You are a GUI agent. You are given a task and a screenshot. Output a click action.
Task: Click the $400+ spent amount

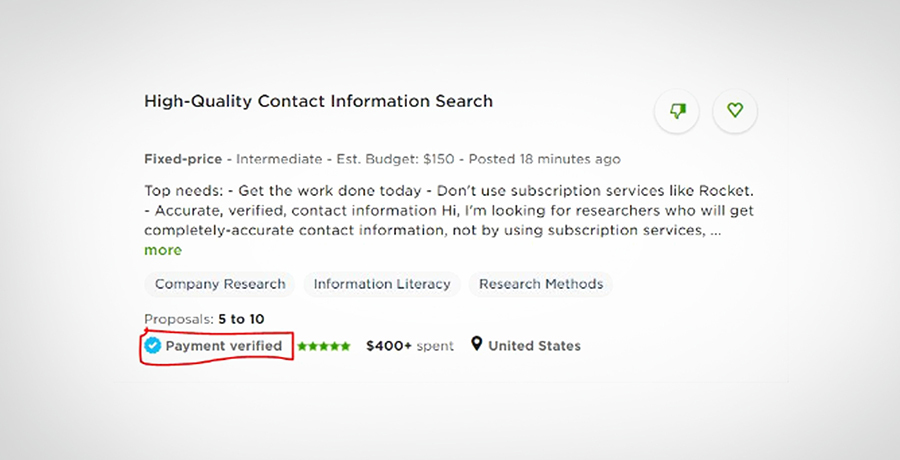410,346
